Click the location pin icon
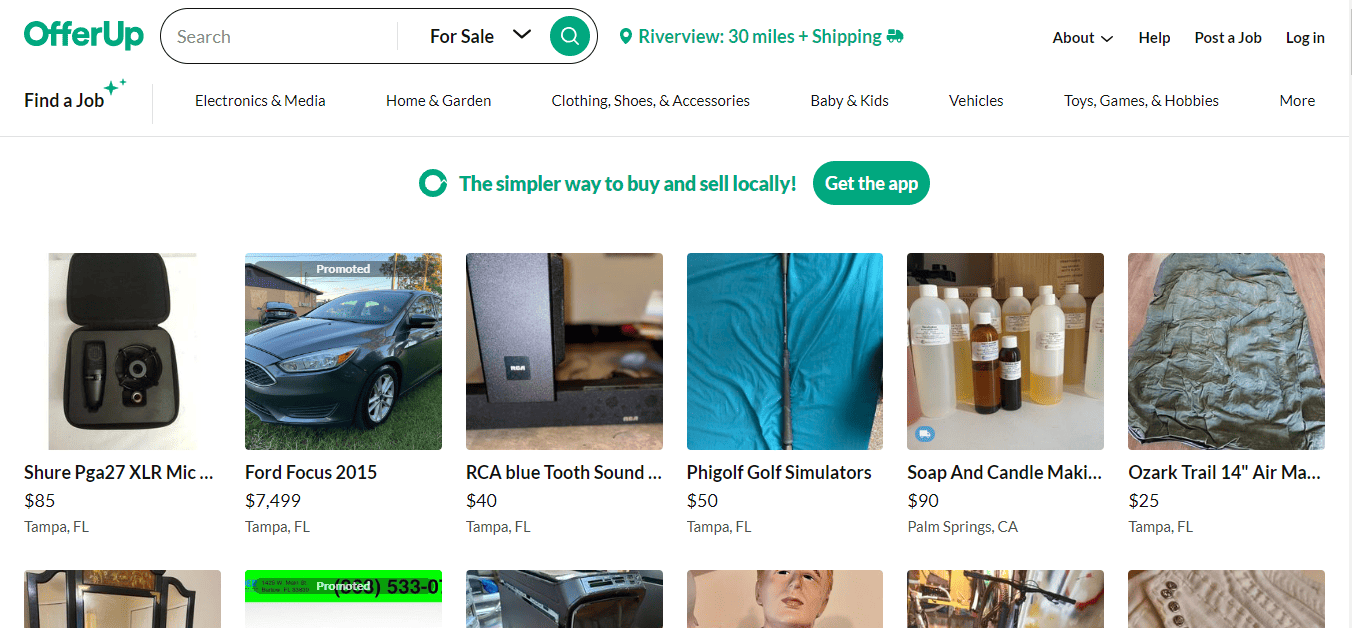The image size is (1352, 628). coord(626,37)
